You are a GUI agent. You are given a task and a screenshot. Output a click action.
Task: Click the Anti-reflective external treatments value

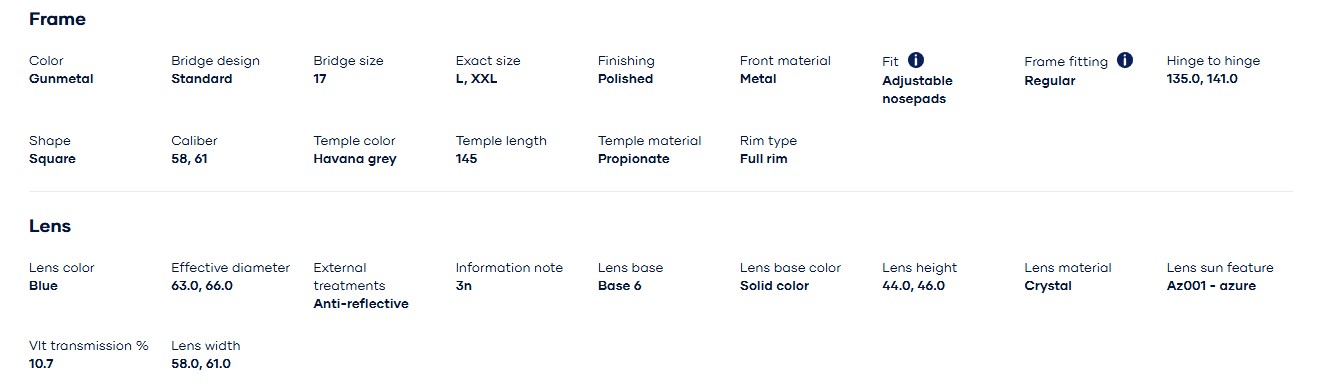tap(361, 304)
